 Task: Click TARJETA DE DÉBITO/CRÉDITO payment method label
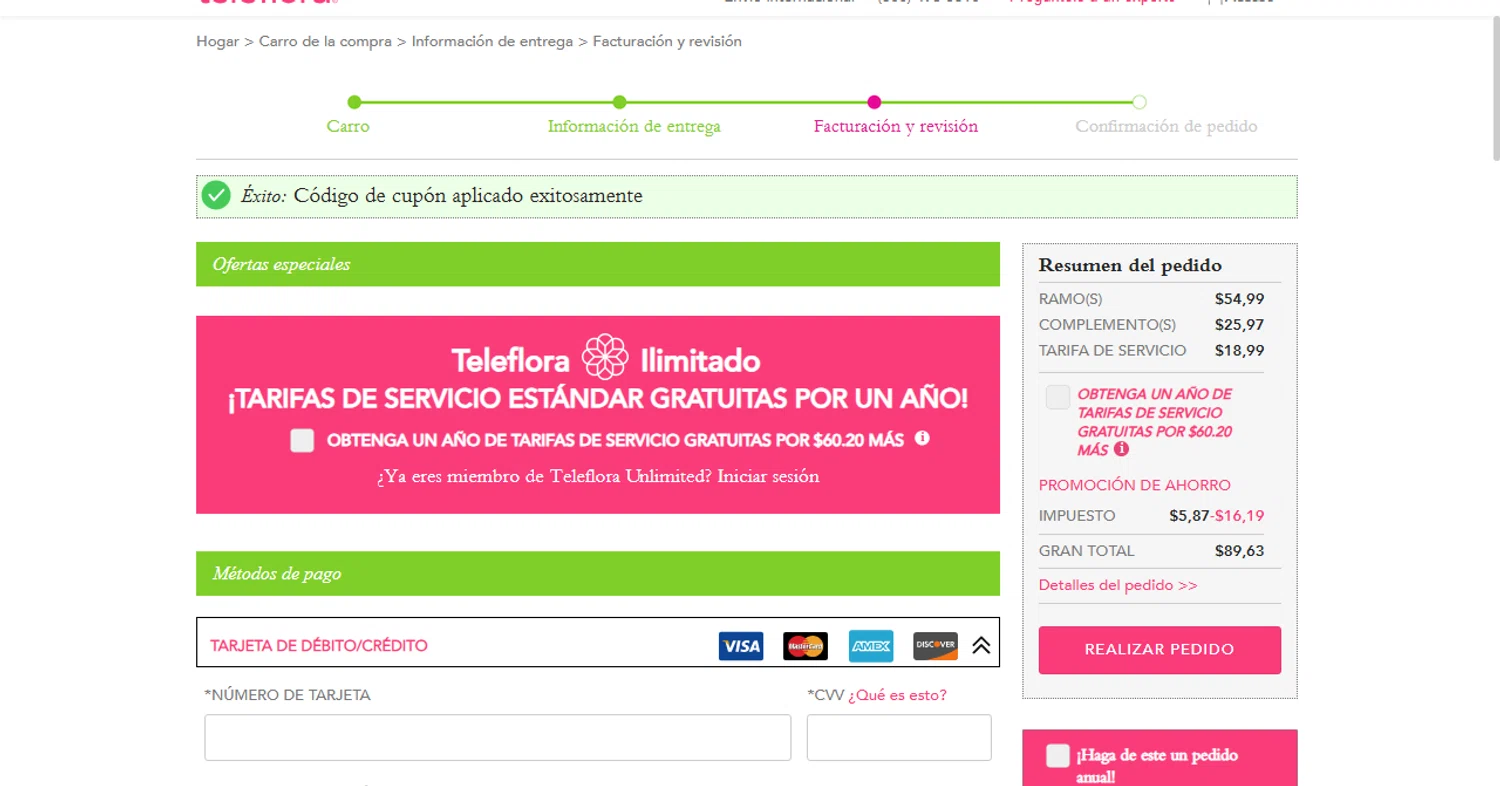pyautogui.click(x=319, y=646)
